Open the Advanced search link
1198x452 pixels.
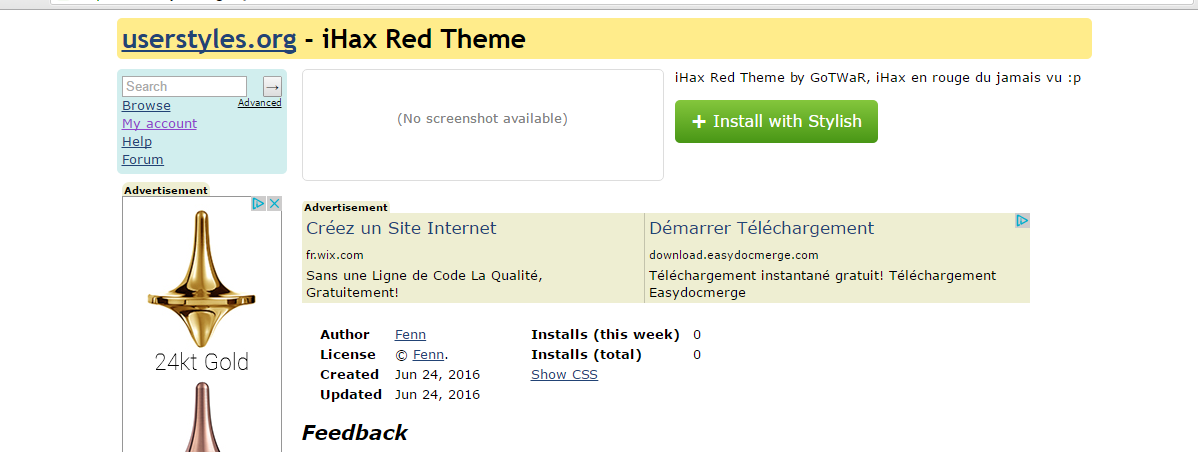[259, 103]
